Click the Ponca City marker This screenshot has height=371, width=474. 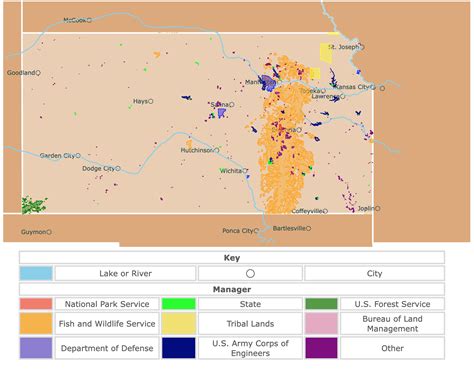point(256,230)
